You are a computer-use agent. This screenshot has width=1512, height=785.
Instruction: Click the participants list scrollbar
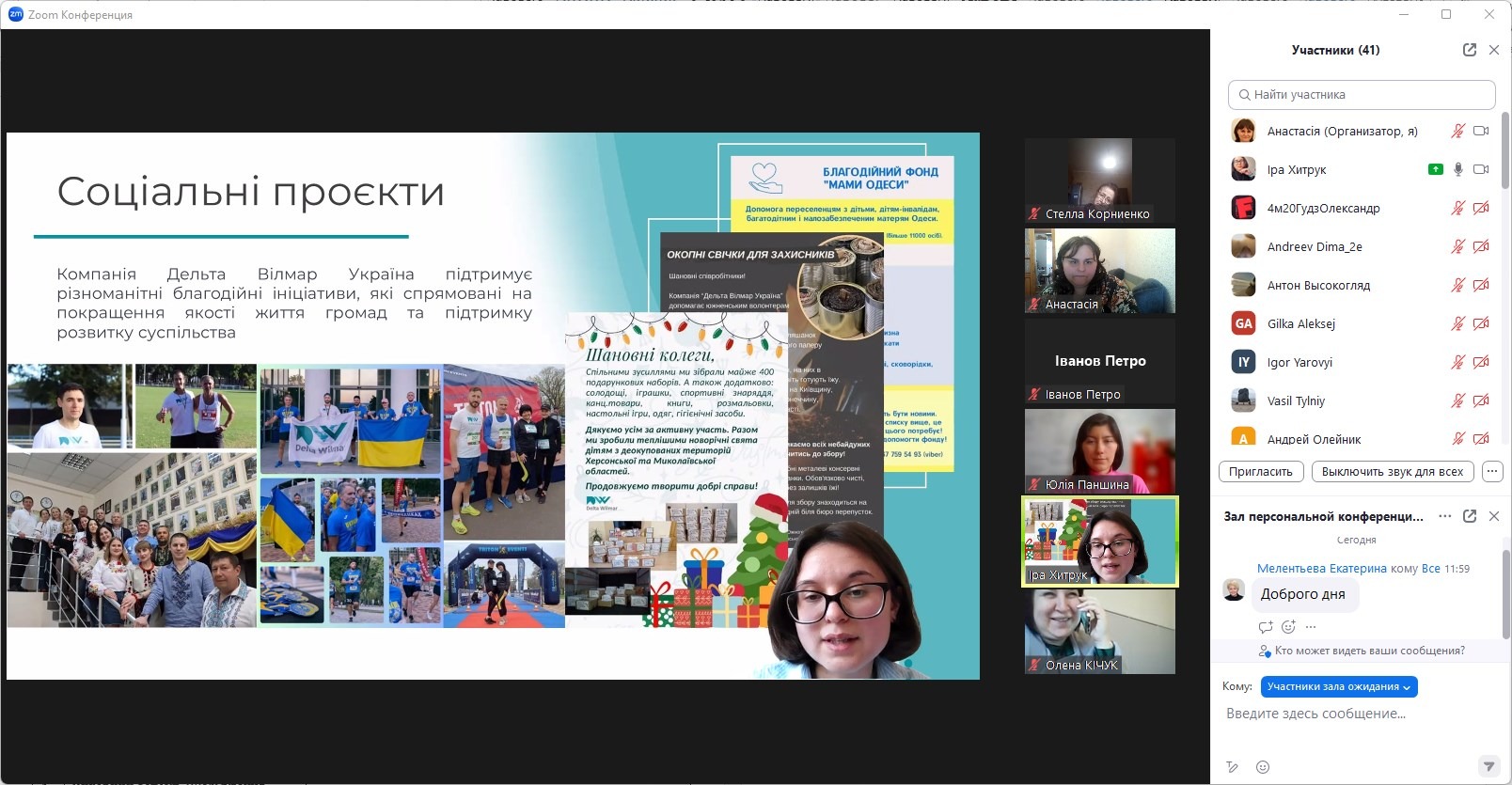(1504, 150)
